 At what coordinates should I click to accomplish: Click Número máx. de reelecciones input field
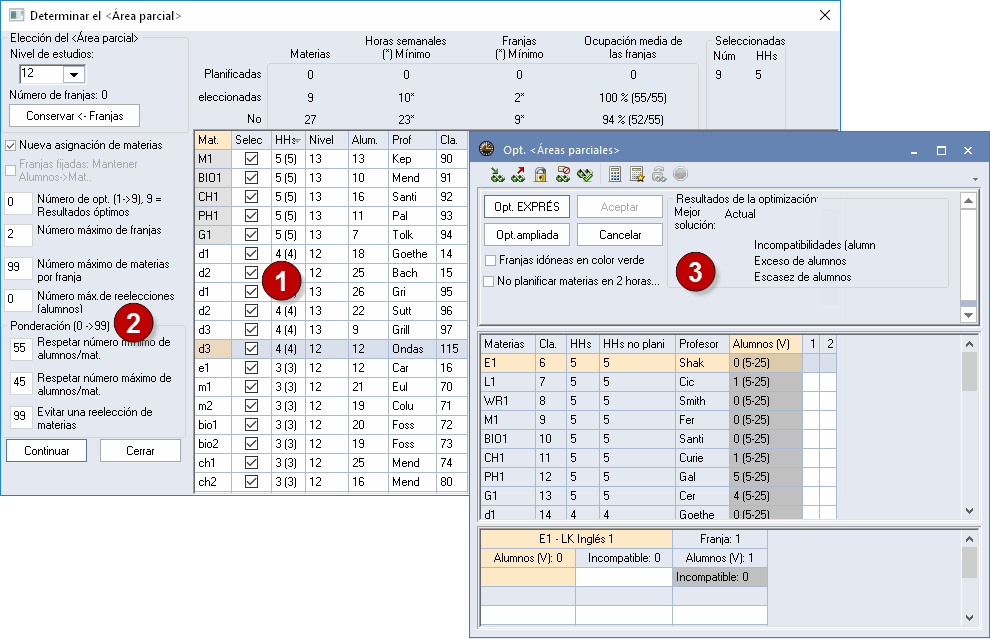18,300
